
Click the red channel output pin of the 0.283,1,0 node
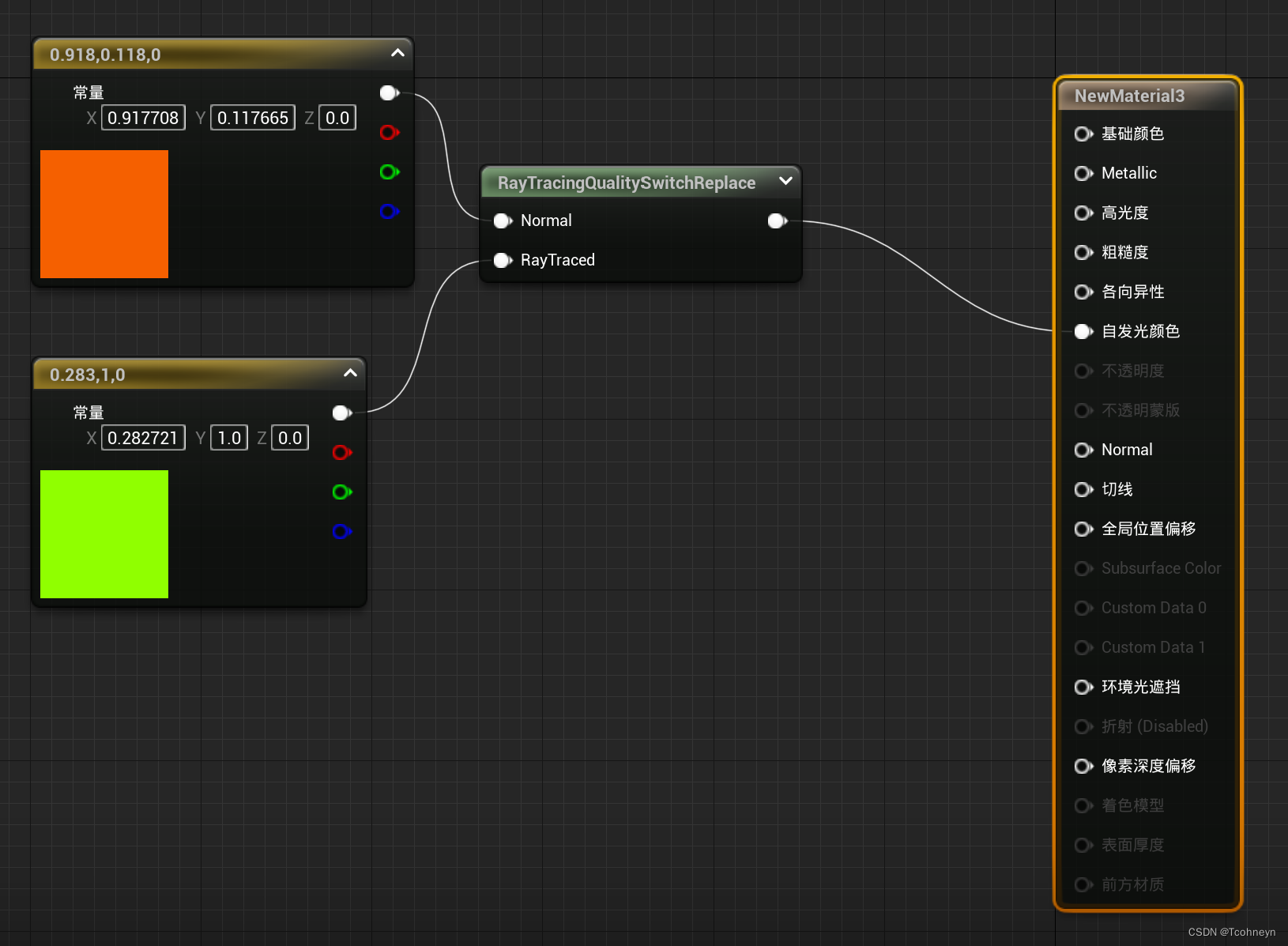pyautogui.click(x=342, y=453)
